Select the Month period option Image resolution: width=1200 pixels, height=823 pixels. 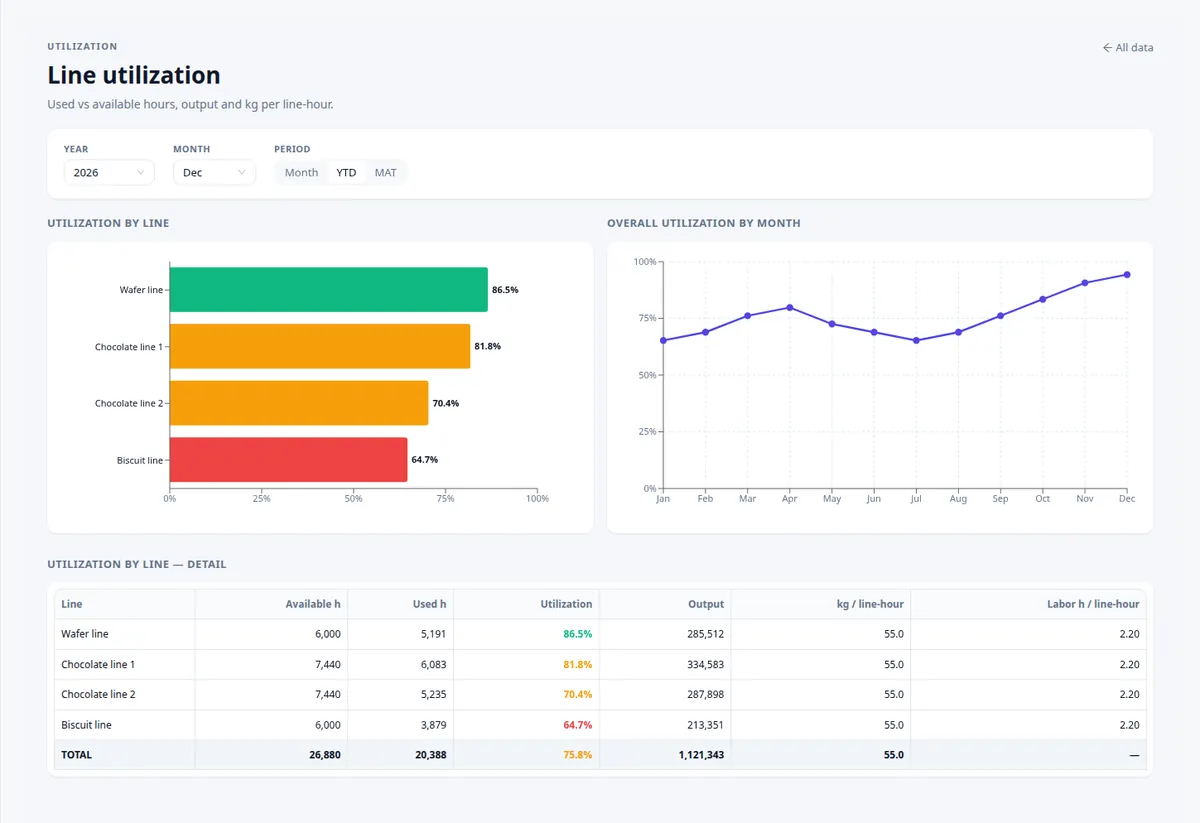(301, 172)
